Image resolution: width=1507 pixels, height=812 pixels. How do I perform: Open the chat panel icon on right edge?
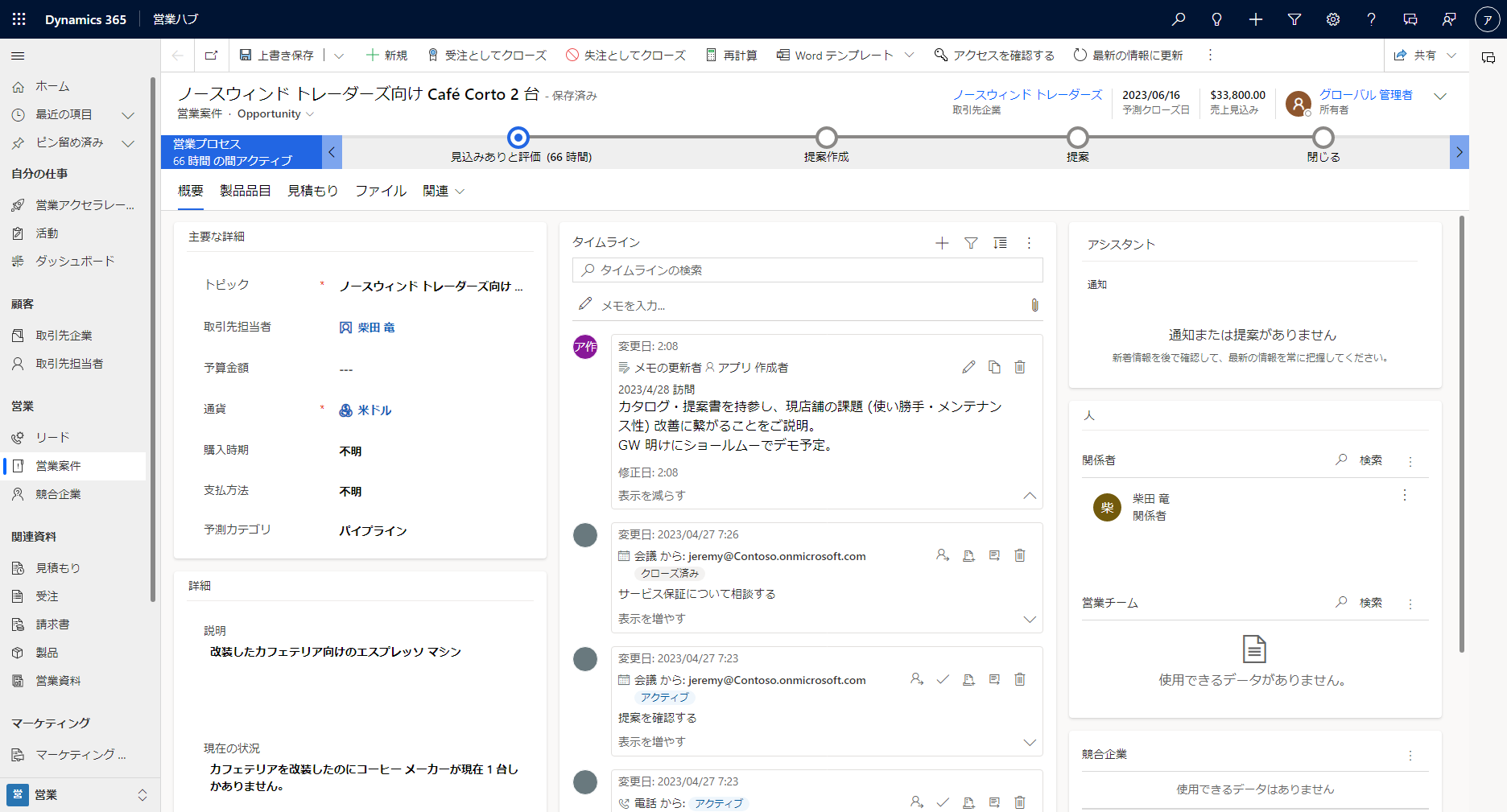[x=1488, y=58]
